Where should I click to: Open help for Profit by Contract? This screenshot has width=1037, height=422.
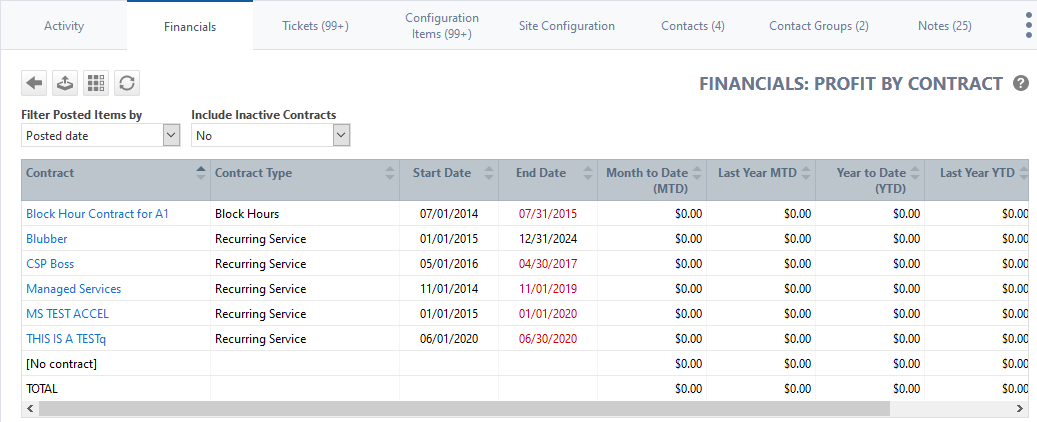coord(1021,83)
